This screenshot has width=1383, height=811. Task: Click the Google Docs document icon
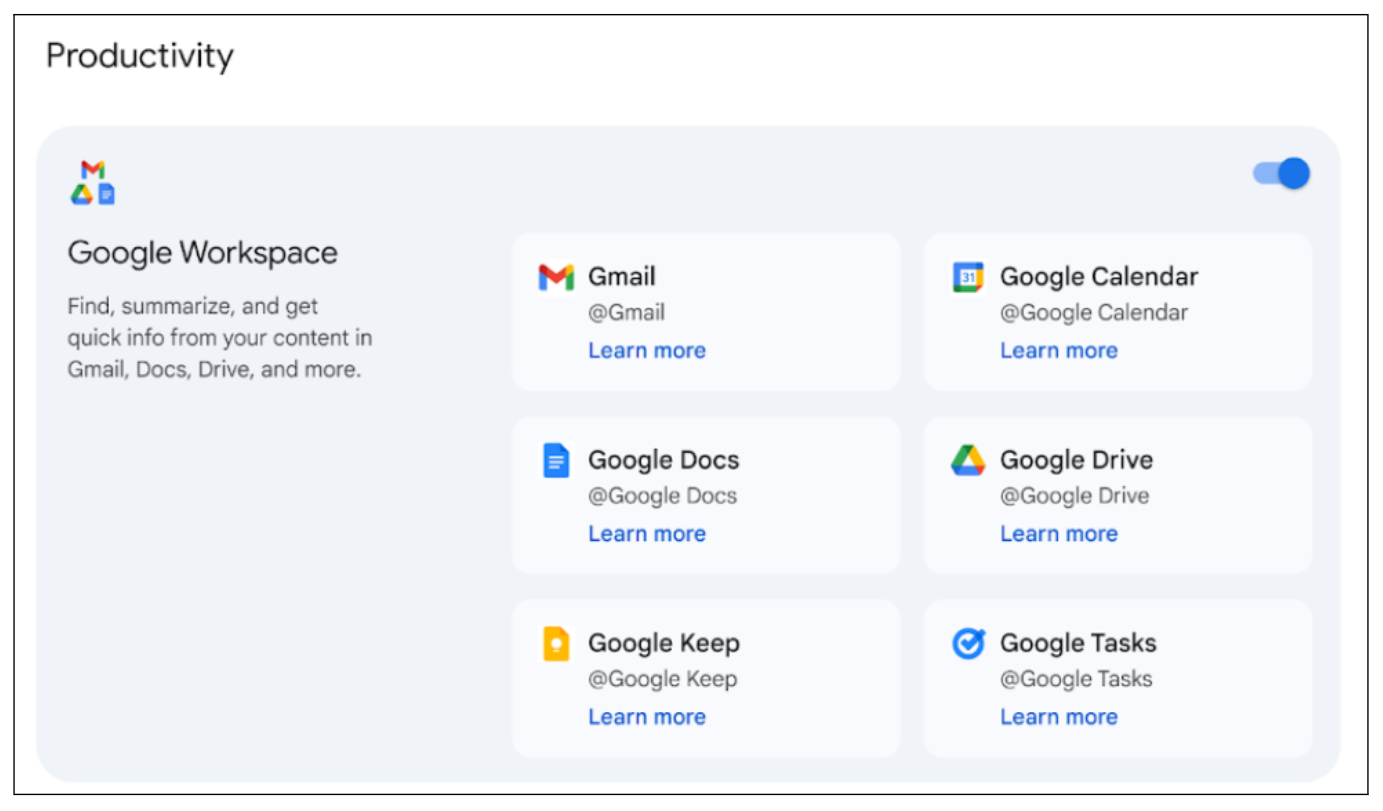(557, 460)
